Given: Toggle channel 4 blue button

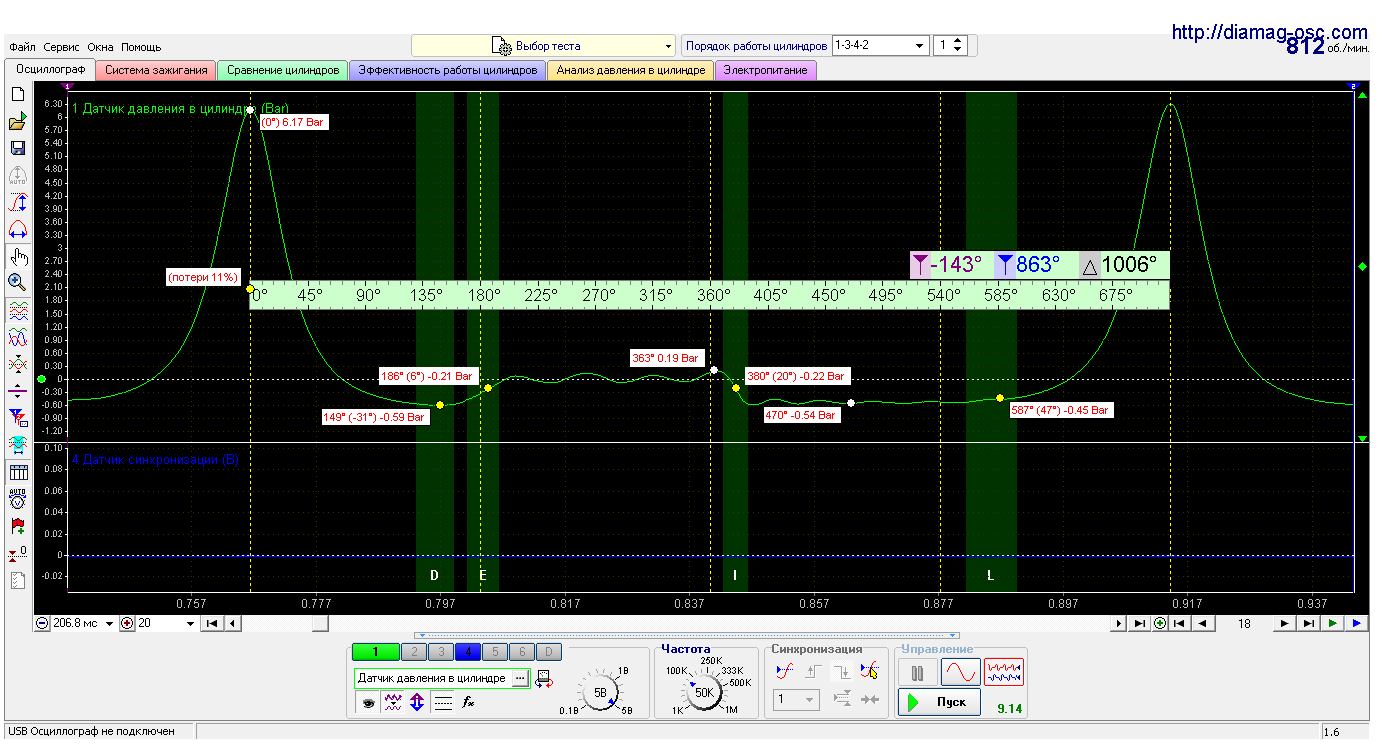Looking at the screenshot, I should [467, 652].
